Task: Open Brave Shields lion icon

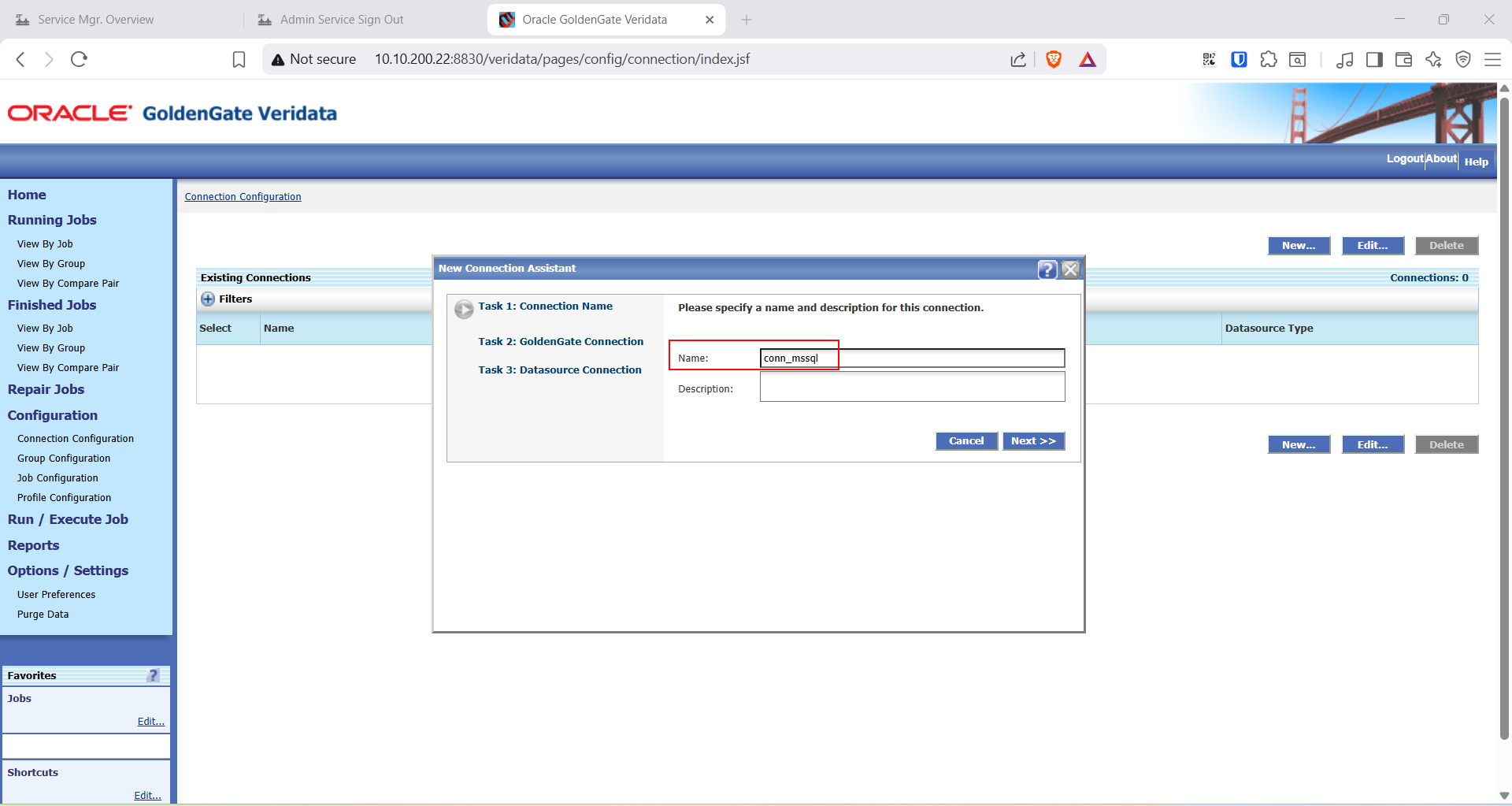Action: 1054,59
